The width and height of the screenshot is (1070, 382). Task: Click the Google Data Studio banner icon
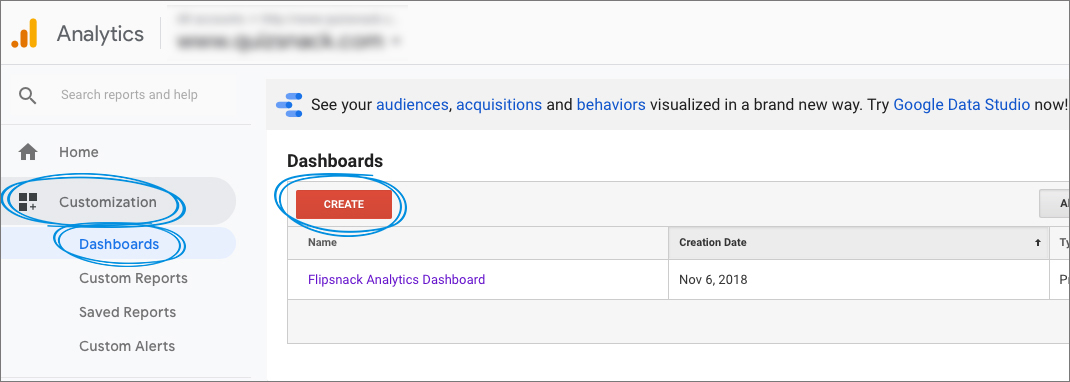pos(289,105)
